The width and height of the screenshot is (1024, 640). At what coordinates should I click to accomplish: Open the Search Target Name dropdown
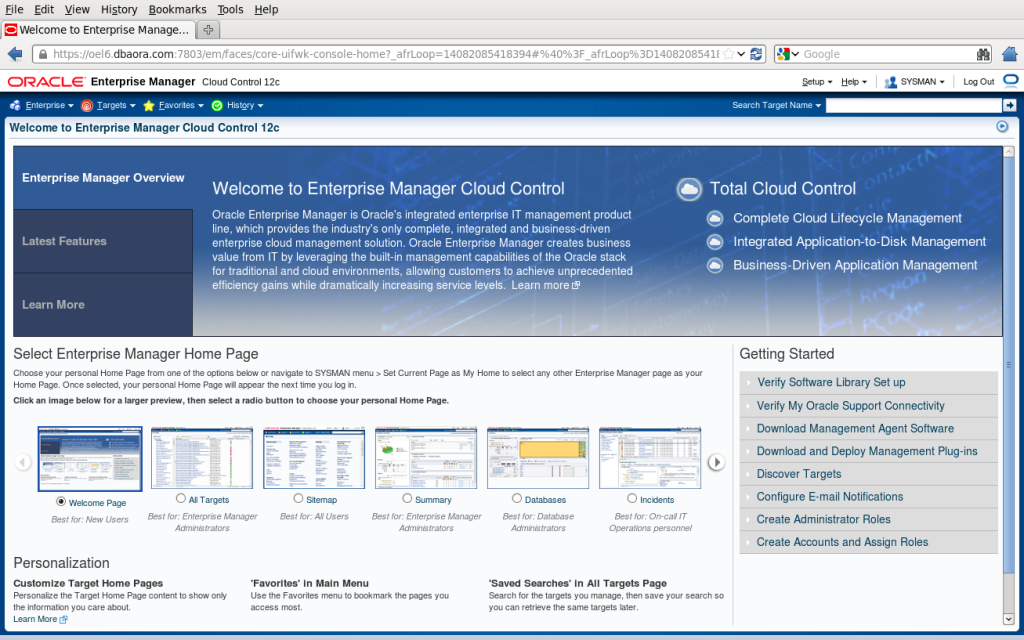click(x=776, y=105)
